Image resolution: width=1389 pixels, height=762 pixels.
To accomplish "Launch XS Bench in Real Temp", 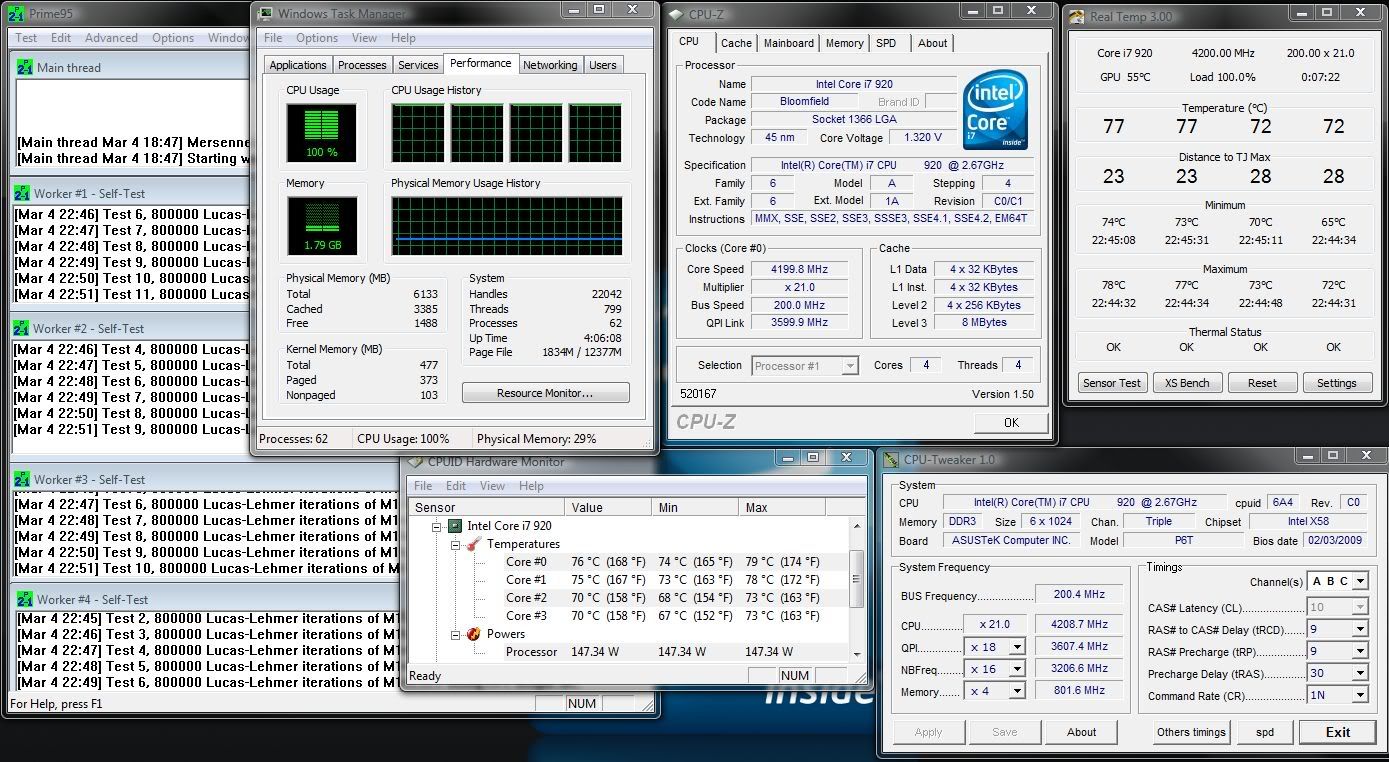I will [1187, 383].
